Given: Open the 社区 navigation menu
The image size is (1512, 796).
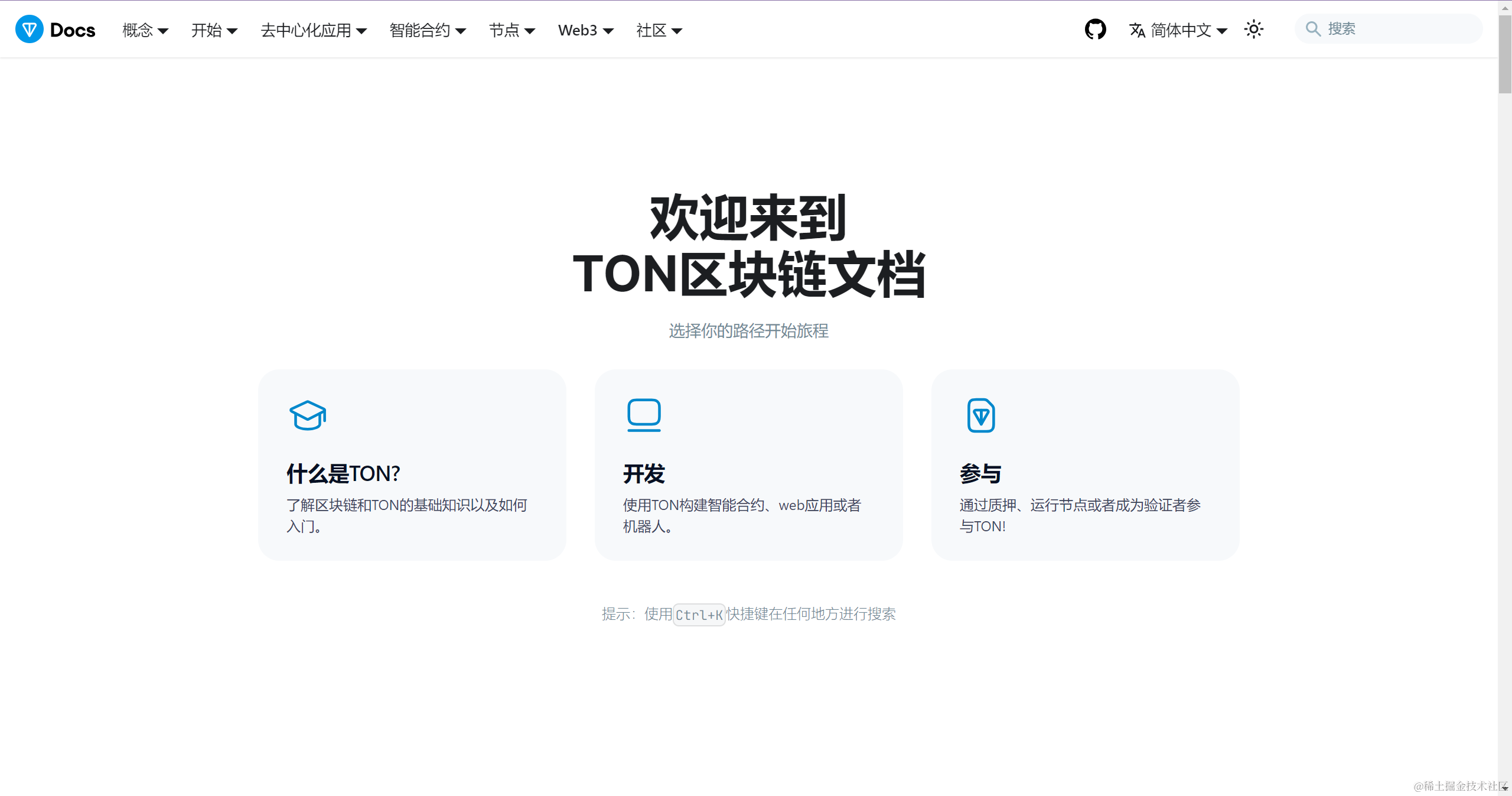Looking at the screenshot, I should tap(659, 30).
